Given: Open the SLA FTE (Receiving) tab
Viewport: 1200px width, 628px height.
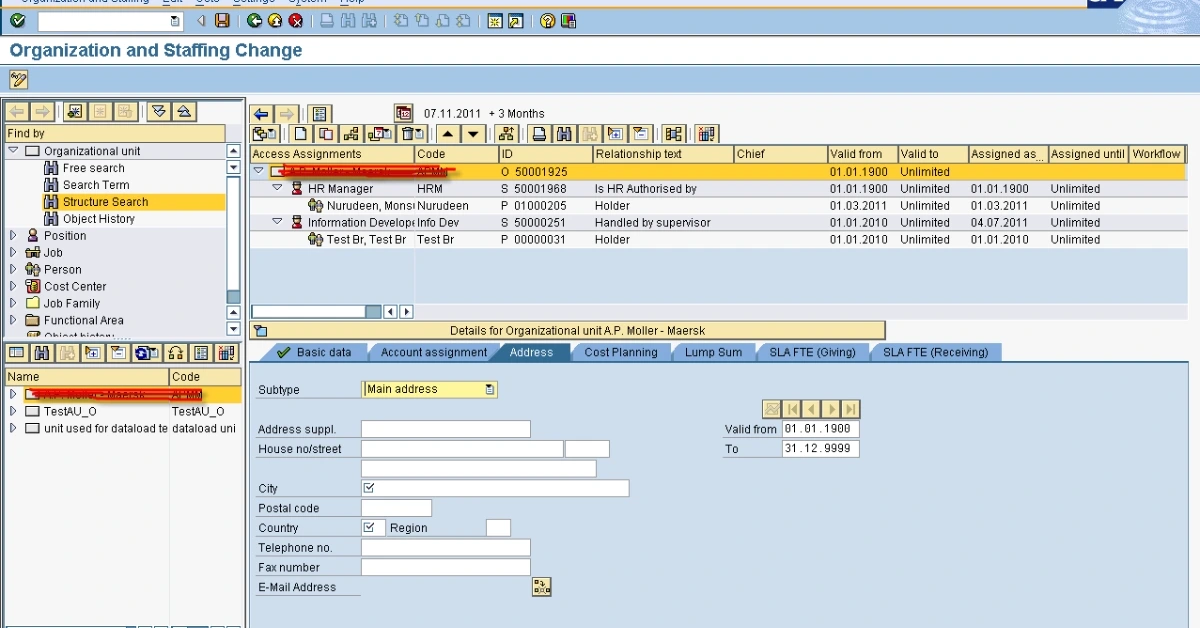Looking at the screenshot, I should click(935, 352).
